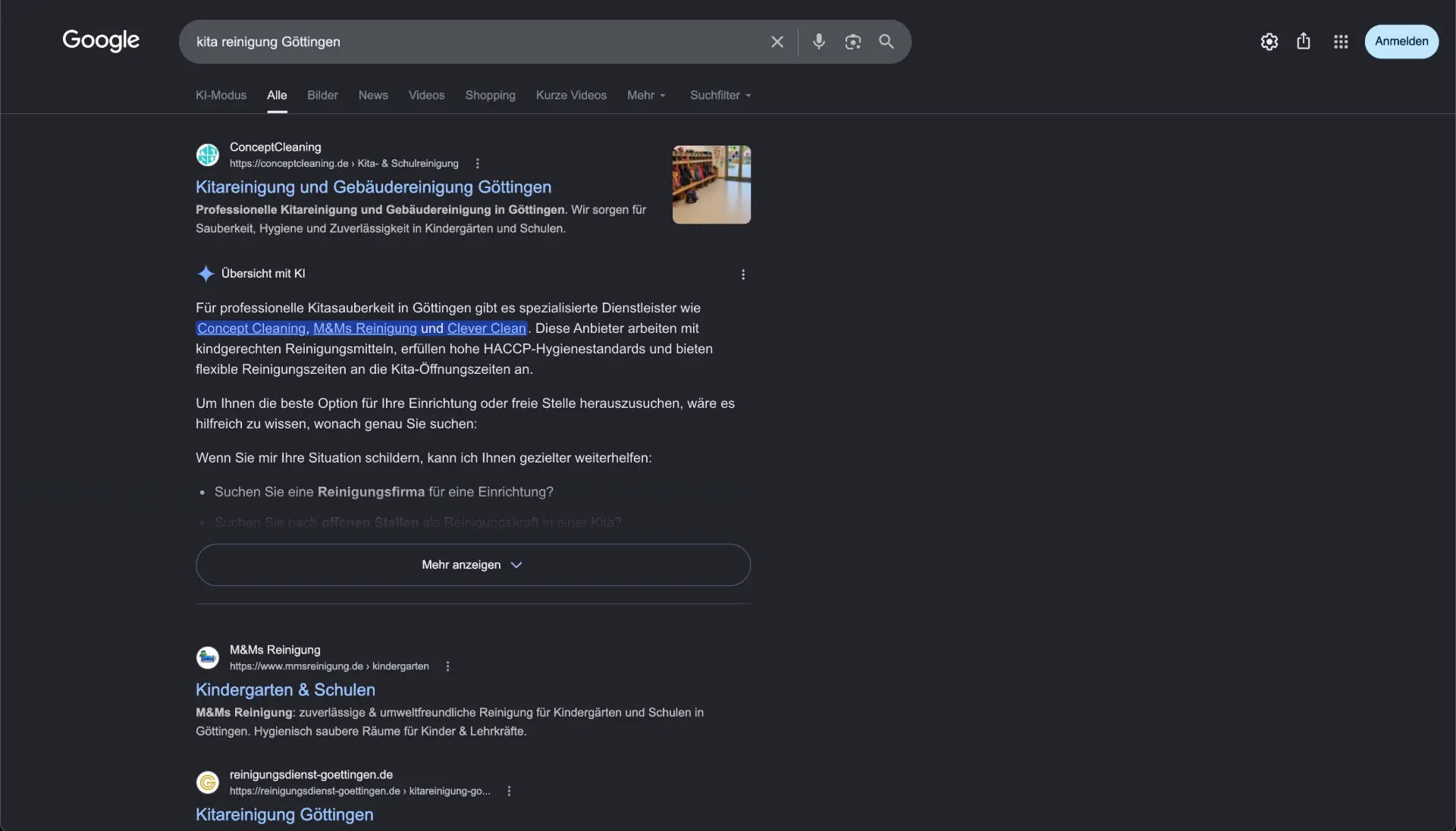Open the Kurze Videos tab
The image size is (1456, 831).
coord(571,96)
